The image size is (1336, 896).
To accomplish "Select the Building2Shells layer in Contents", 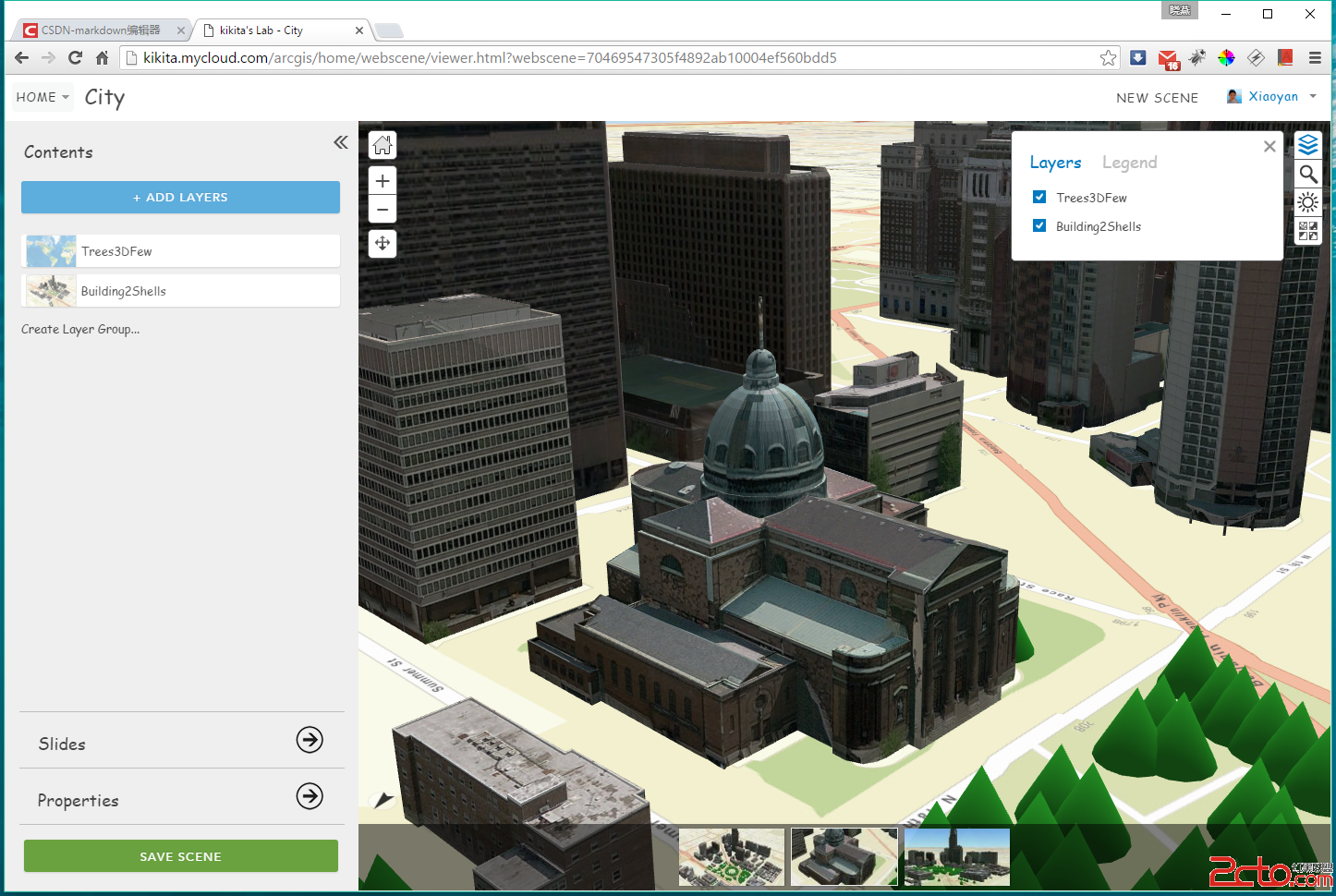I will tap(180, 291).
